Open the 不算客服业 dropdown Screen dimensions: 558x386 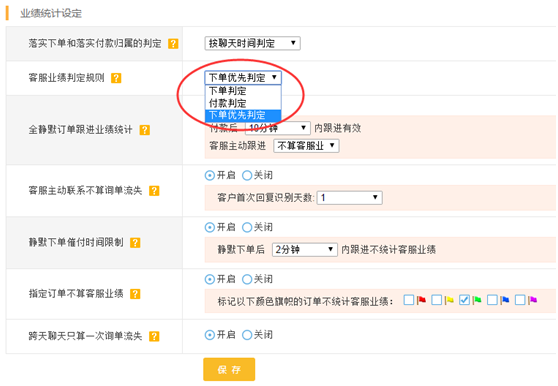[306, 146]
